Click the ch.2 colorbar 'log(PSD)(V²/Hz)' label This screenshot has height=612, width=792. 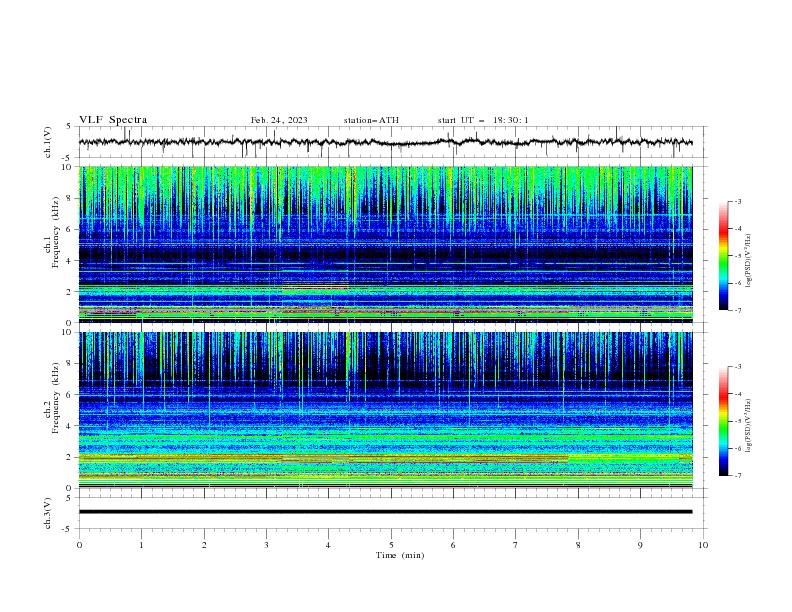click(749, 426)
